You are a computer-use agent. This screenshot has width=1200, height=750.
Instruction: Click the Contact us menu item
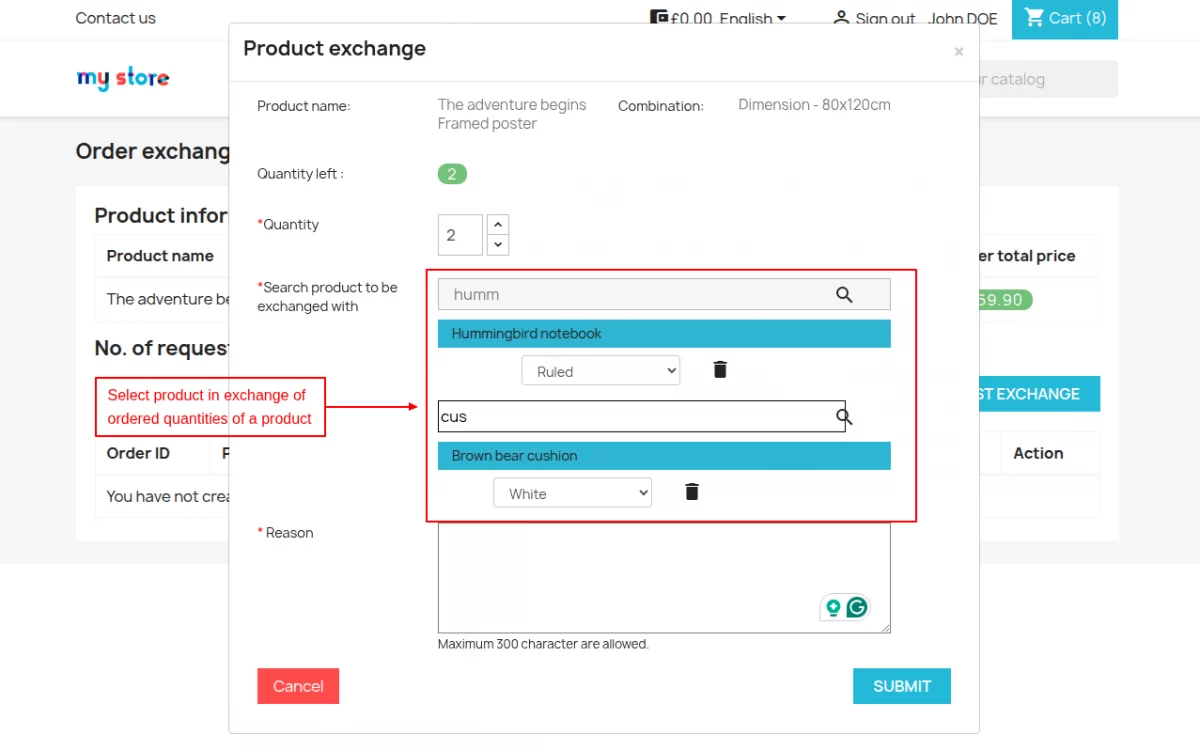click(115, 18)
